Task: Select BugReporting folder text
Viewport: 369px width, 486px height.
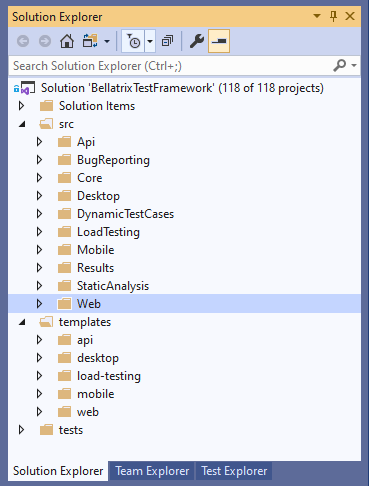Action: click(x=113, y=160)
